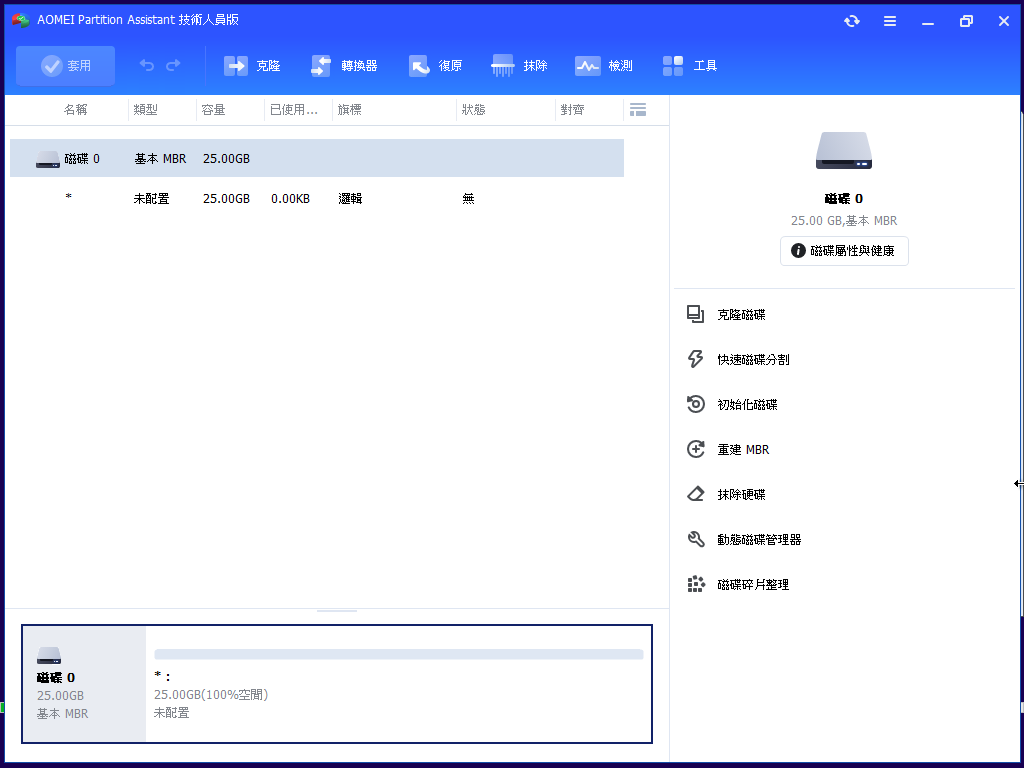Sort by the 類型 column header
This screenshot has width=1024, height=768.
tap(146, 110)
